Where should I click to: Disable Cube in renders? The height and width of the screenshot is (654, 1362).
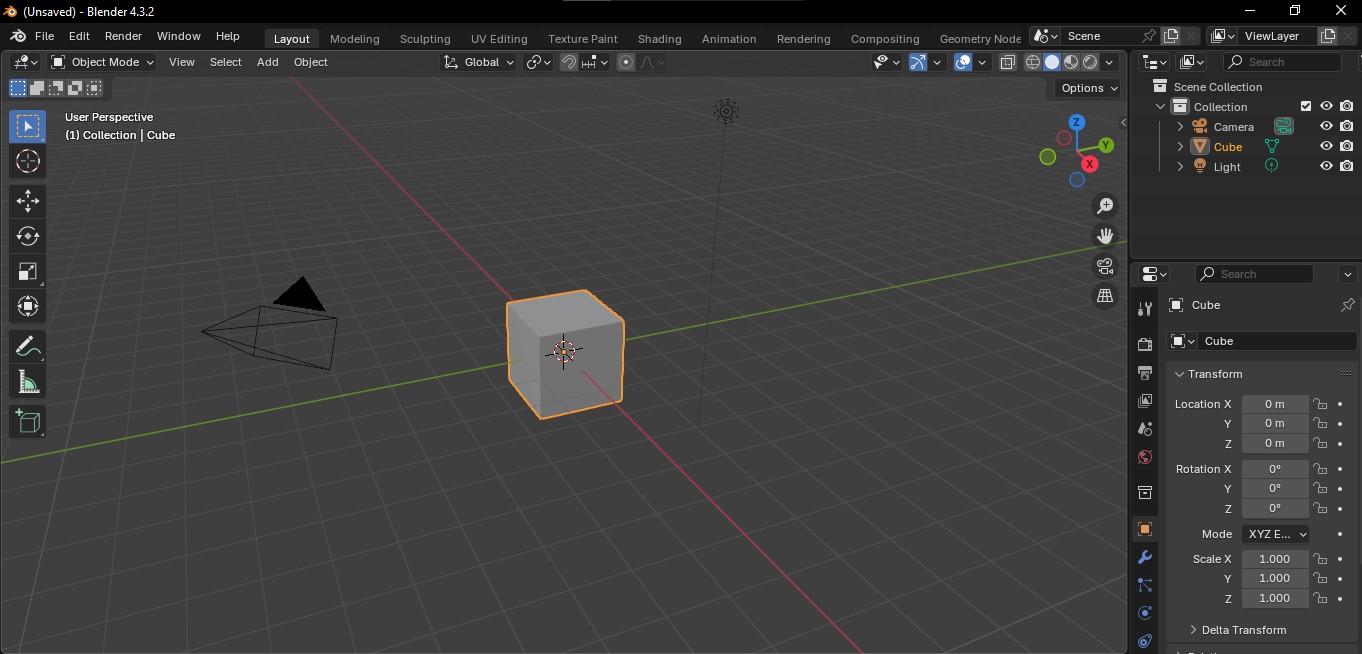1347,146
